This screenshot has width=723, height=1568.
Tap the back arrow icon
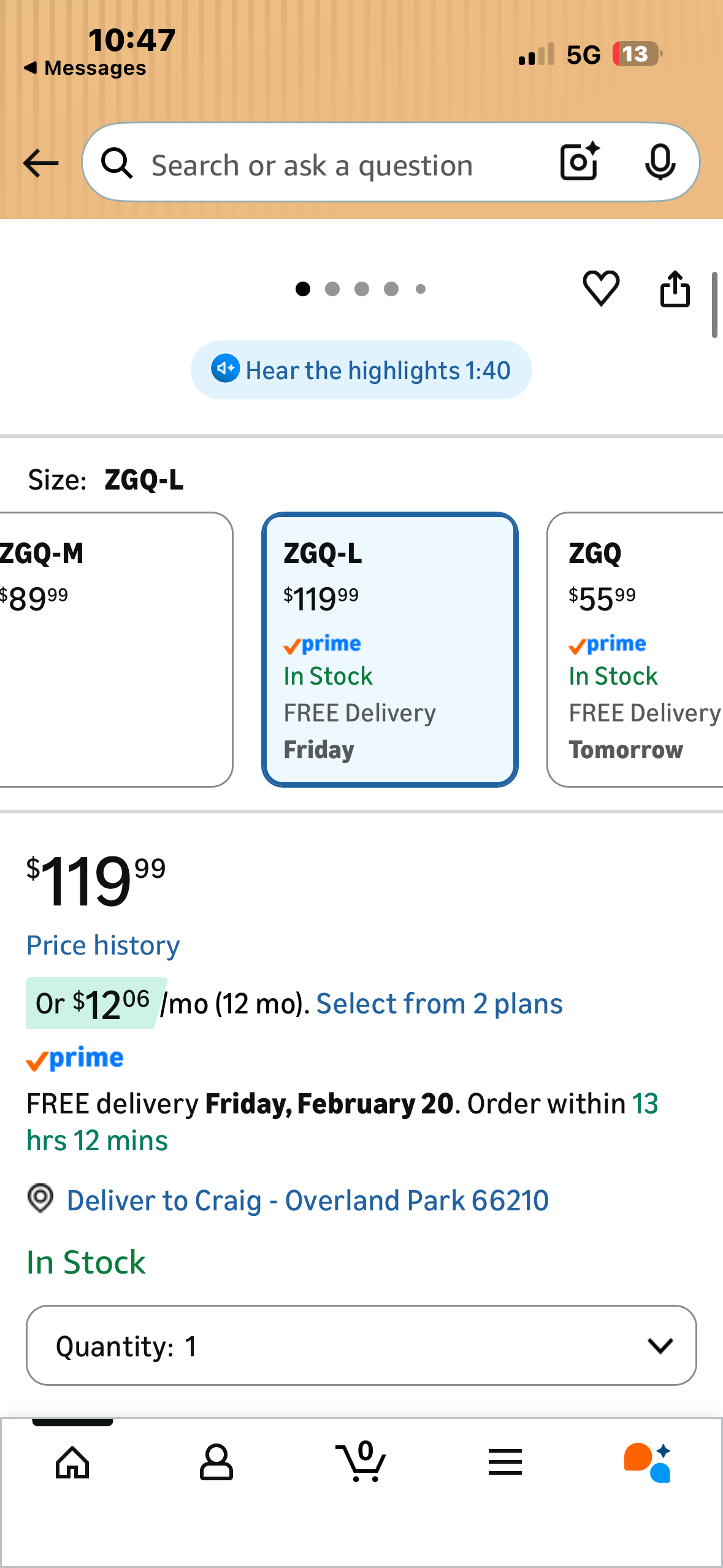[40, 163]
